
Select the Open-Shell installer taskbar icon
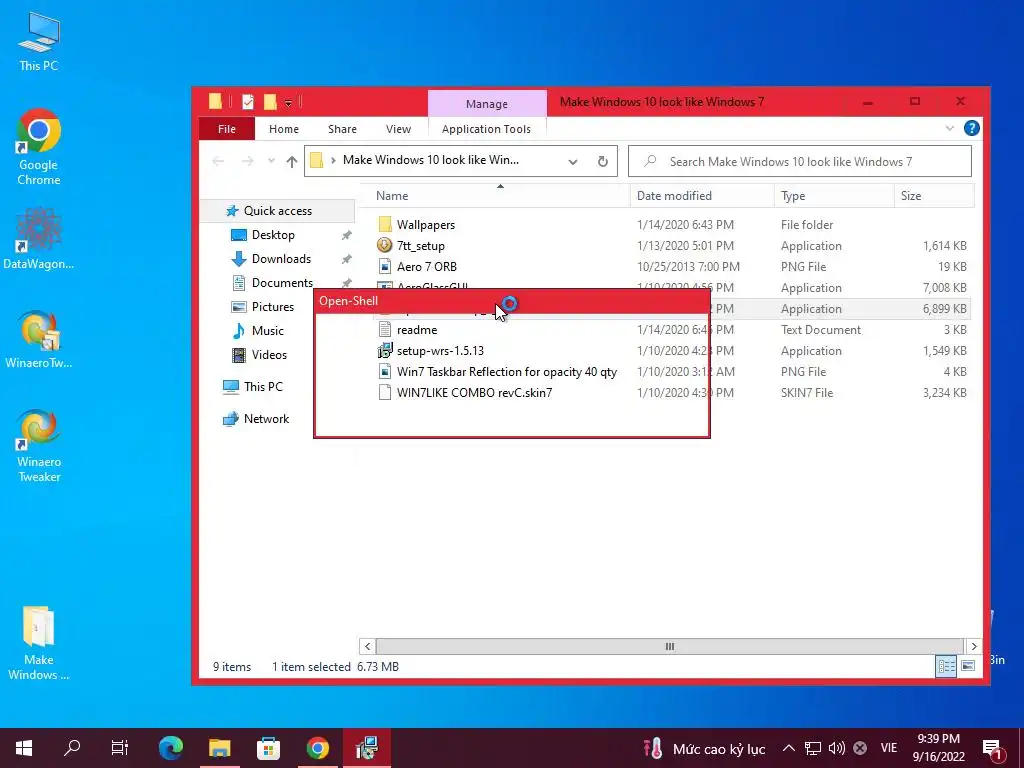366,748
